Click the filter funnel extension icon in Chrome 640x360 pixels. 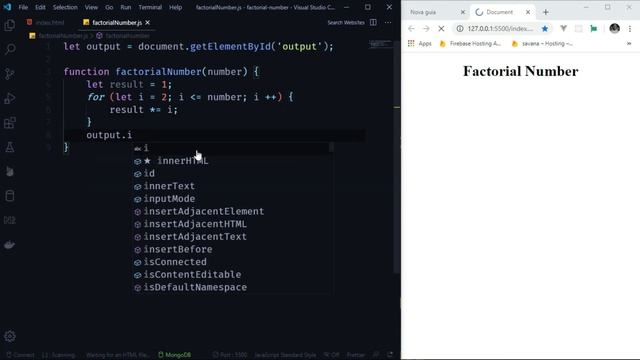(563, 29)
